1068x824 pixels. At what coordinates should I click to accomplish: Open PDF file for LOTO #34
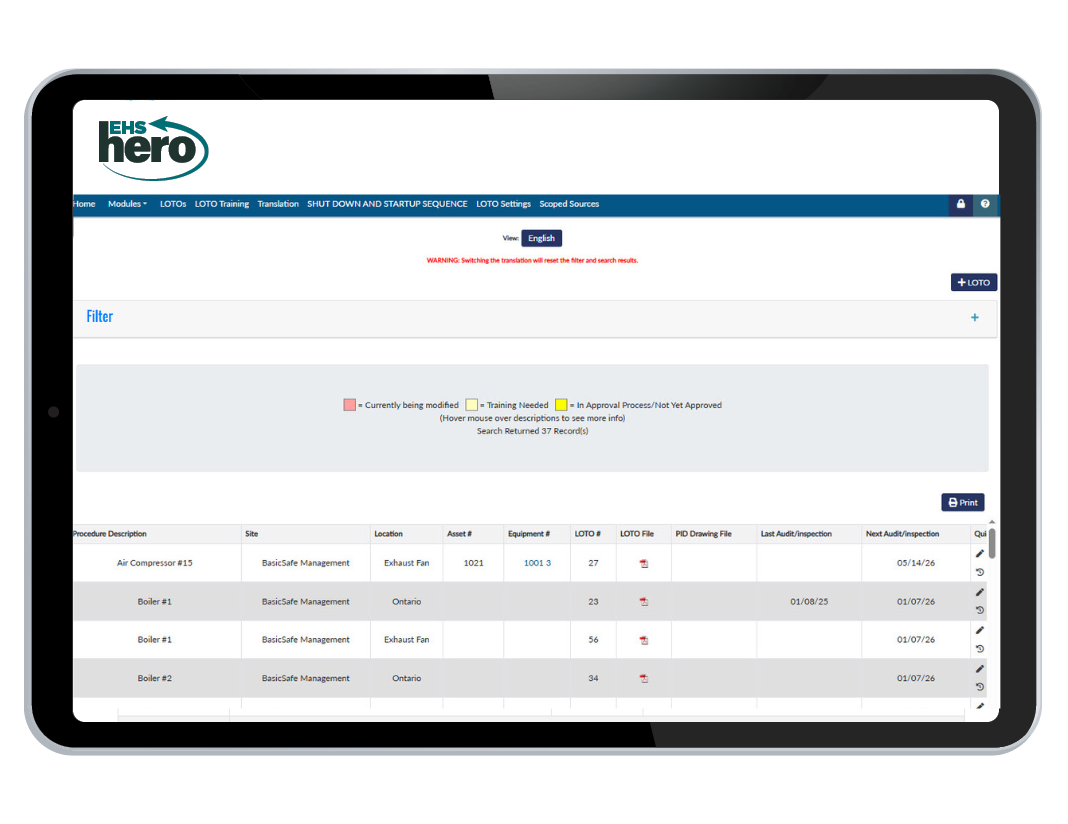pyautogui.click(x=644, y=678)
